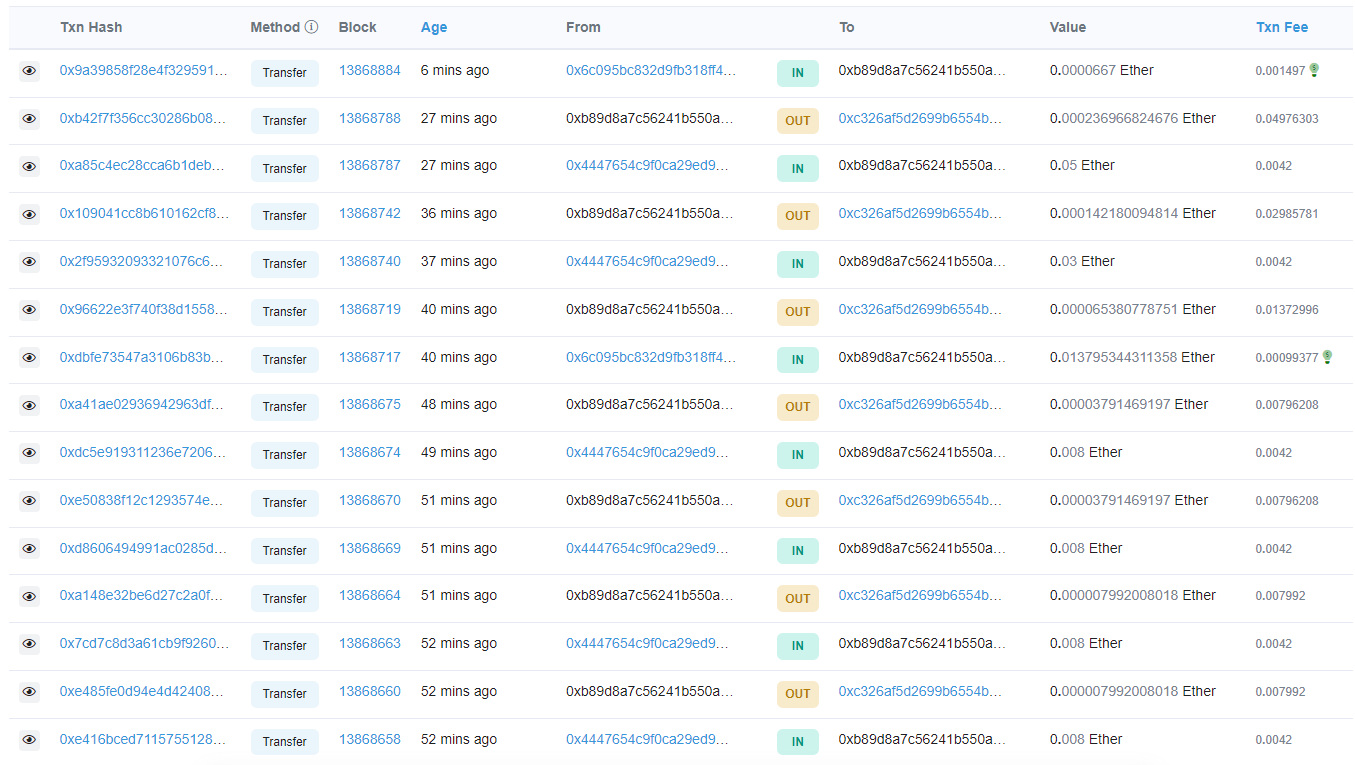Click the Value column header
Screen dimensions: 1355x765
pos(1068,27)
